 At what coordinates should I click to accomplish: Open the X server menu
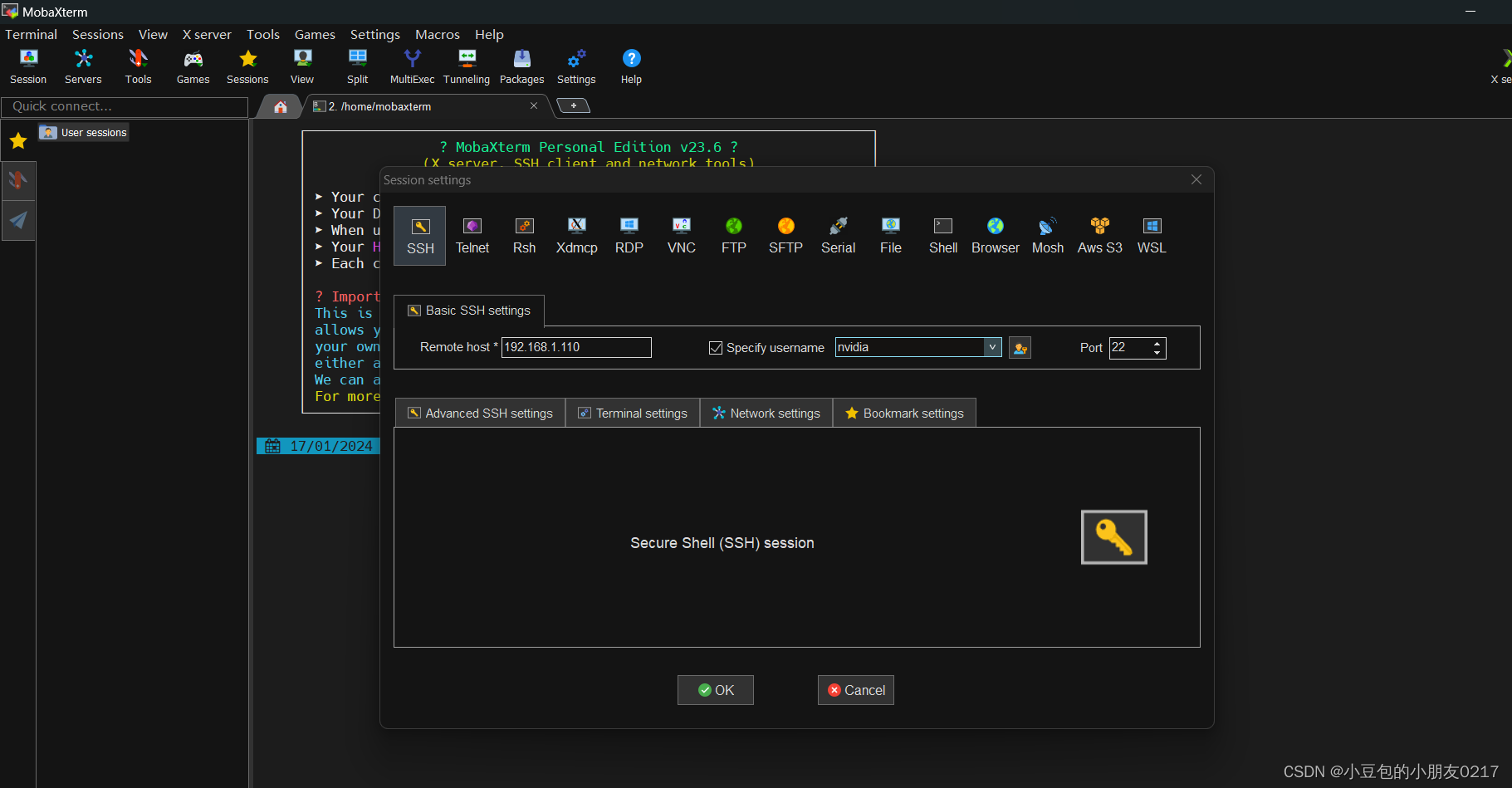point(207,34)
